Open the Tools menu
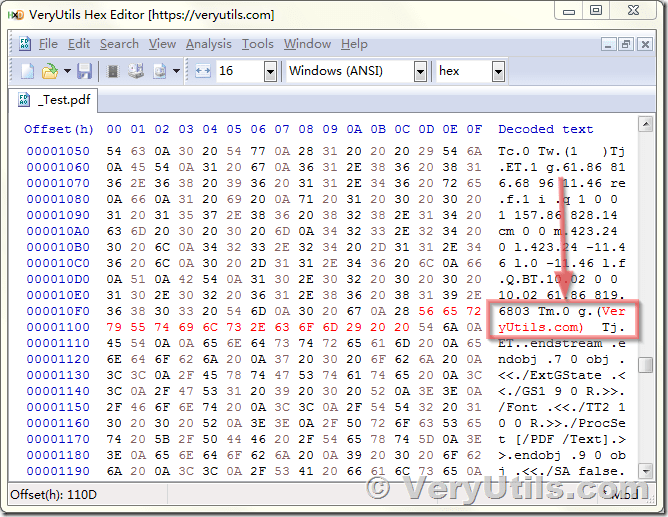This screenshot has width=668, height=517. tap(257, 44)
